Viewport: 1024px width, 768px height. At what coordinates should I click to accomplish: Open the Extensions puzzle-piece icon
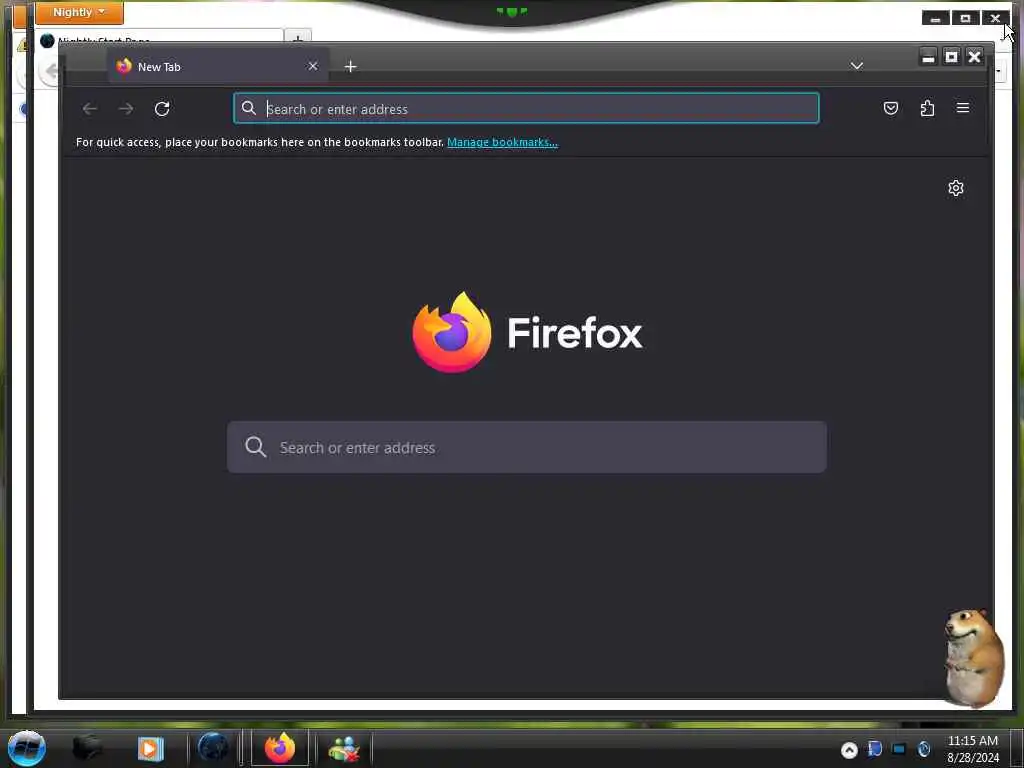[x=927, y=108]
